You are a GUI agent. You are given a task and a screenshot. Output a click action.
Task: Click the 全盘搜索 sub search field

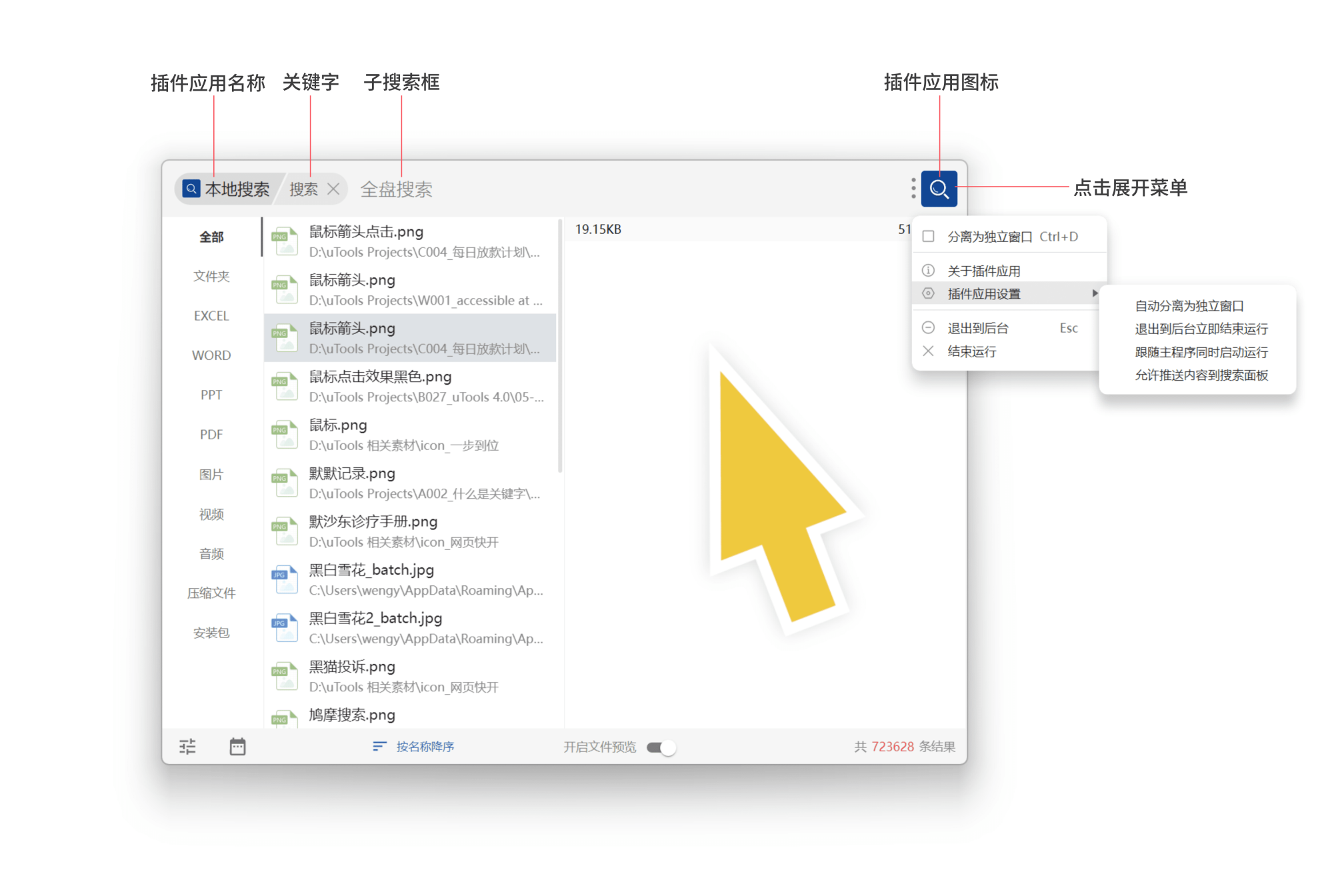[x=397, y=189]
